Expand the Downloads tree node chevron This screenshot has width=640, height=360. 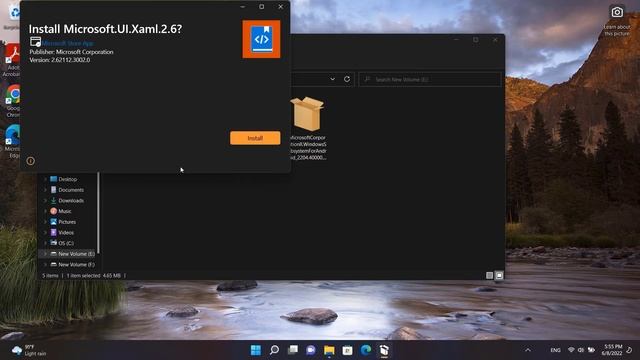pos(45,200)
